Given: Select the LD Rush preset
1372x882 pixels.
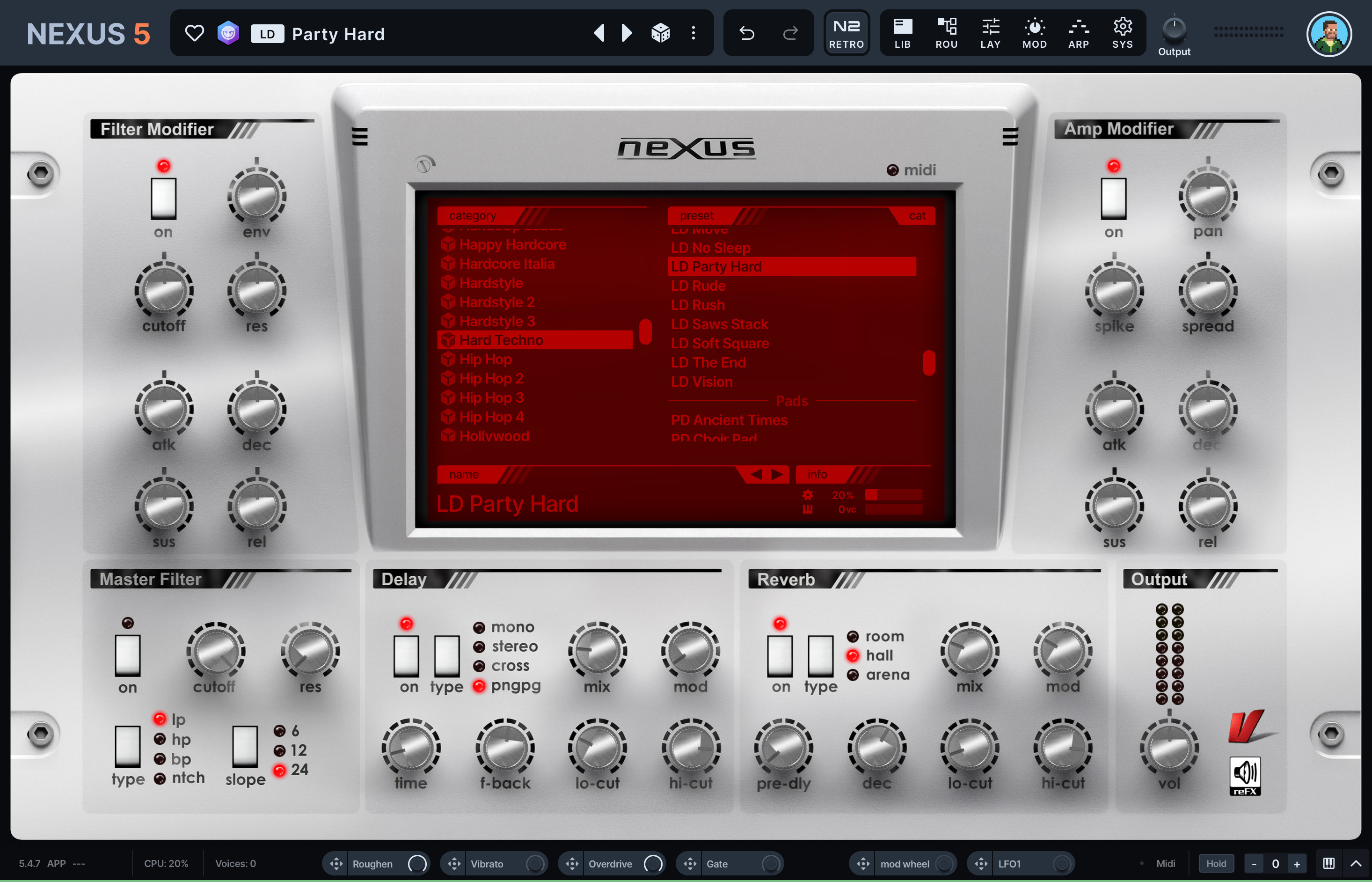Looking at the screenshot, I should point(698,305).
